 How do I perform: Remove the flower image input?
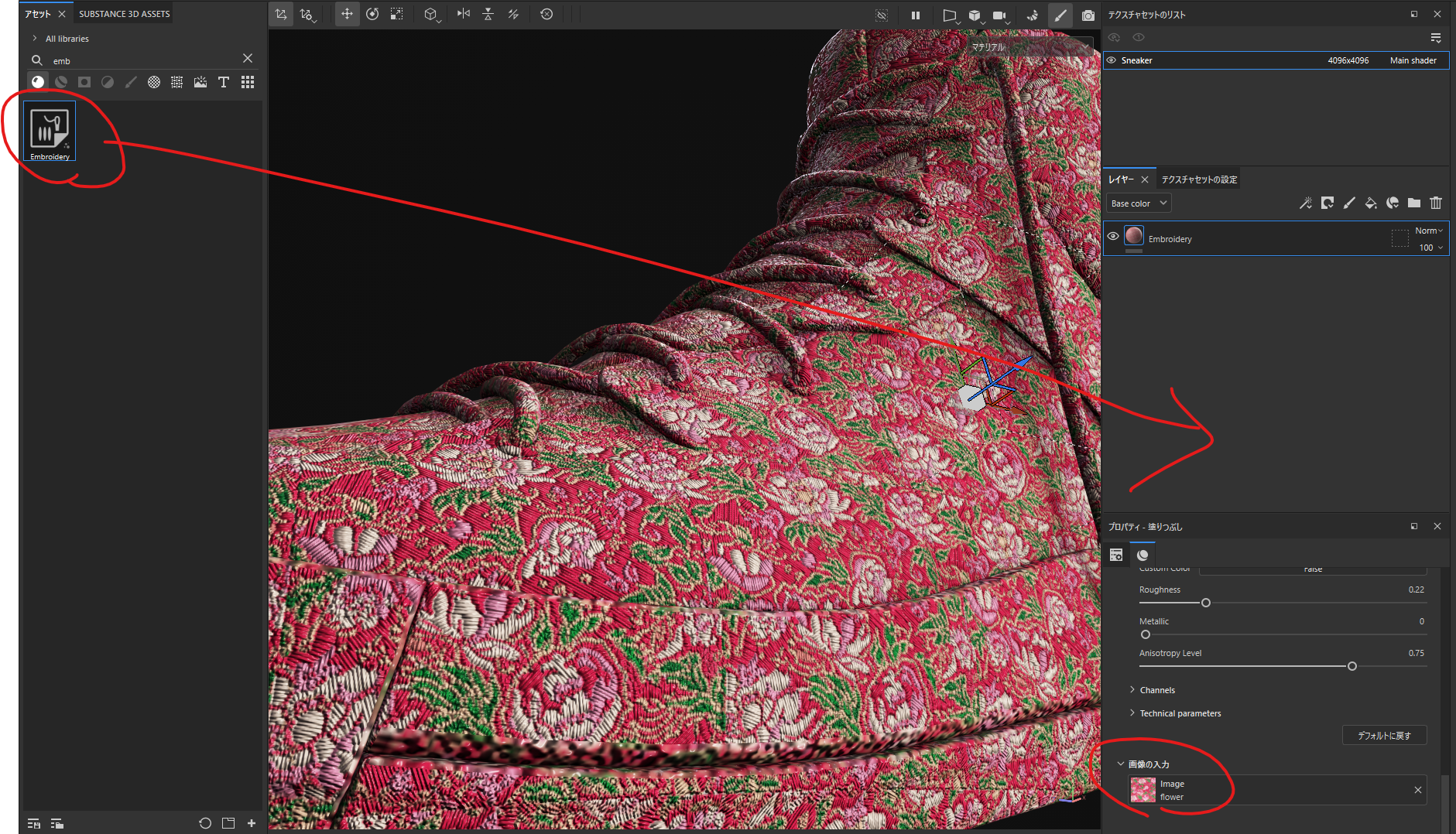point(1418,790)
